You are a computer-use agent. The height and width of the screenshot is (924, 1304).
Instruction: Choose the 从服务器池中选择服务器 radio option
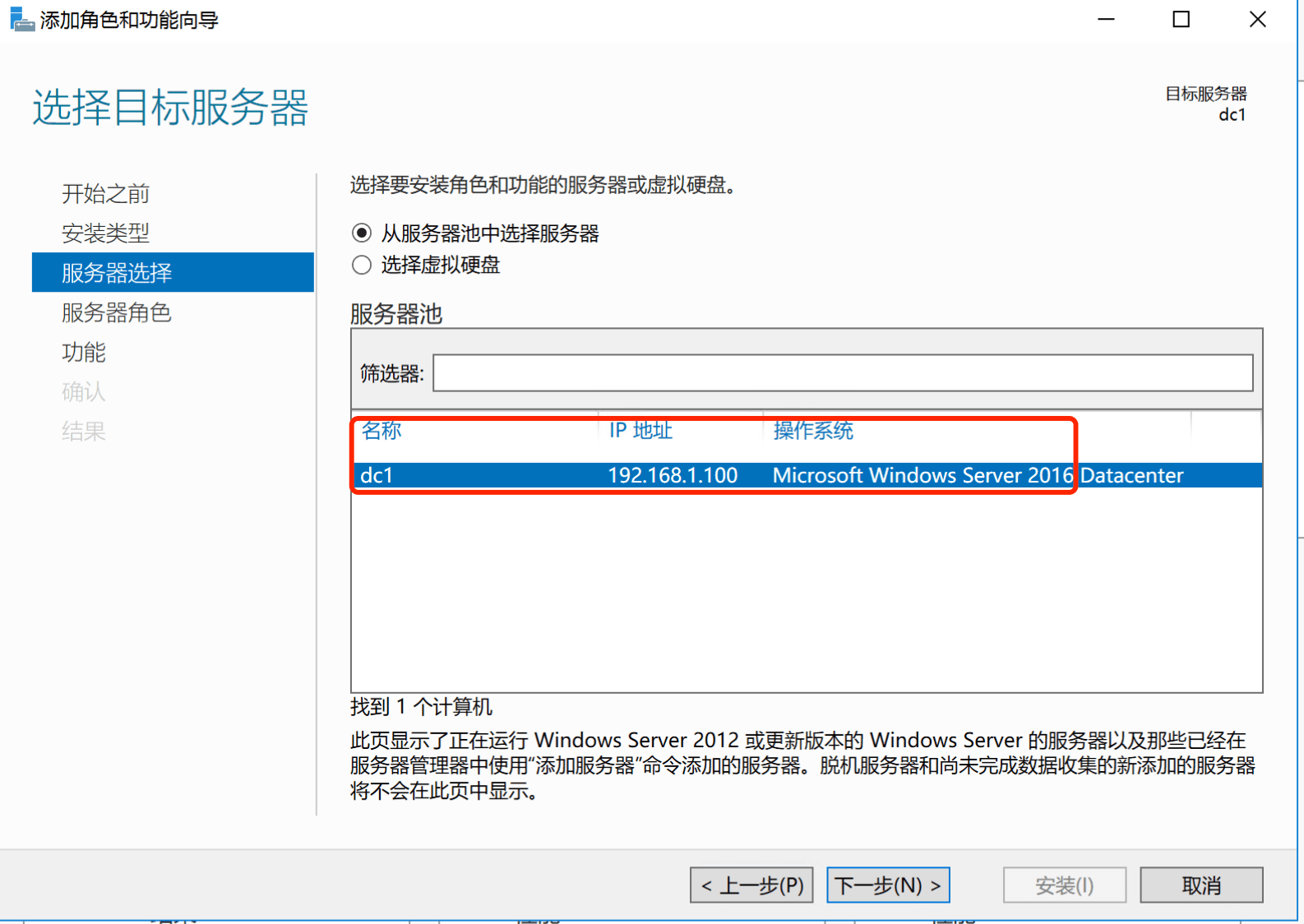coord(362,233)
